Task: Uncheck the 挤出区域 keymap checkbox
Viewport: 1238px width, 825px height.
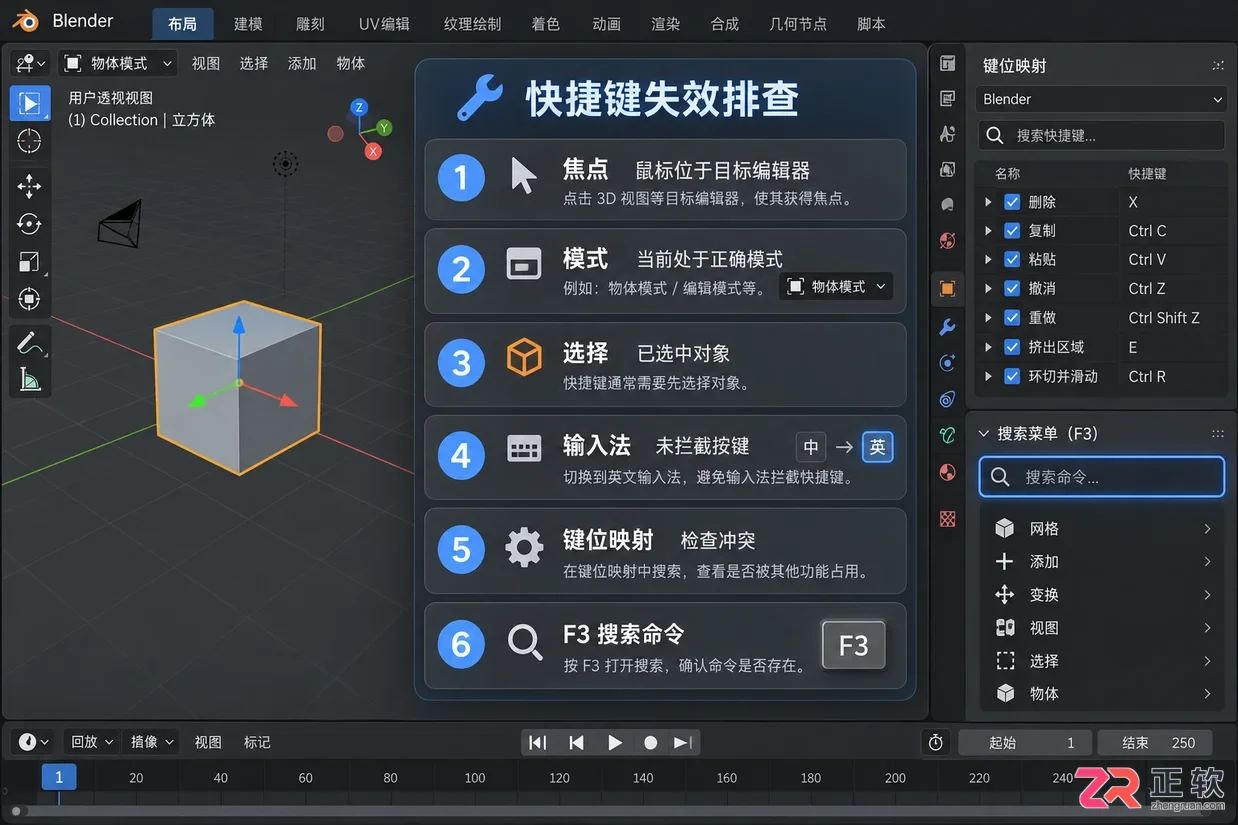Action: 1012,348
